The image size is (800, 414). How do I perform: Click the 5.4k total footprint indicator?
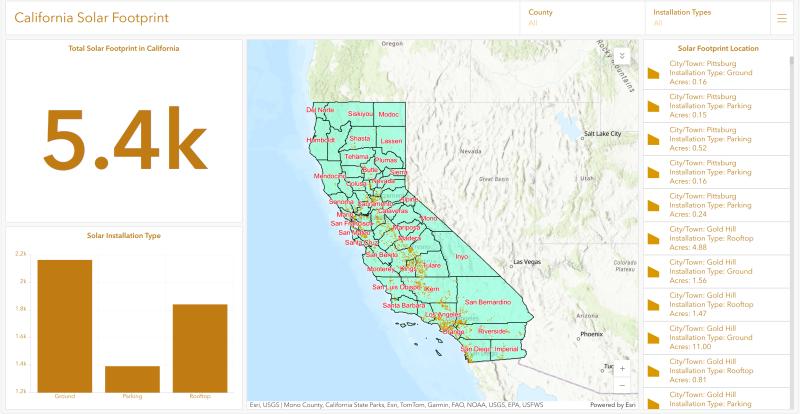[x=125, y=138]
